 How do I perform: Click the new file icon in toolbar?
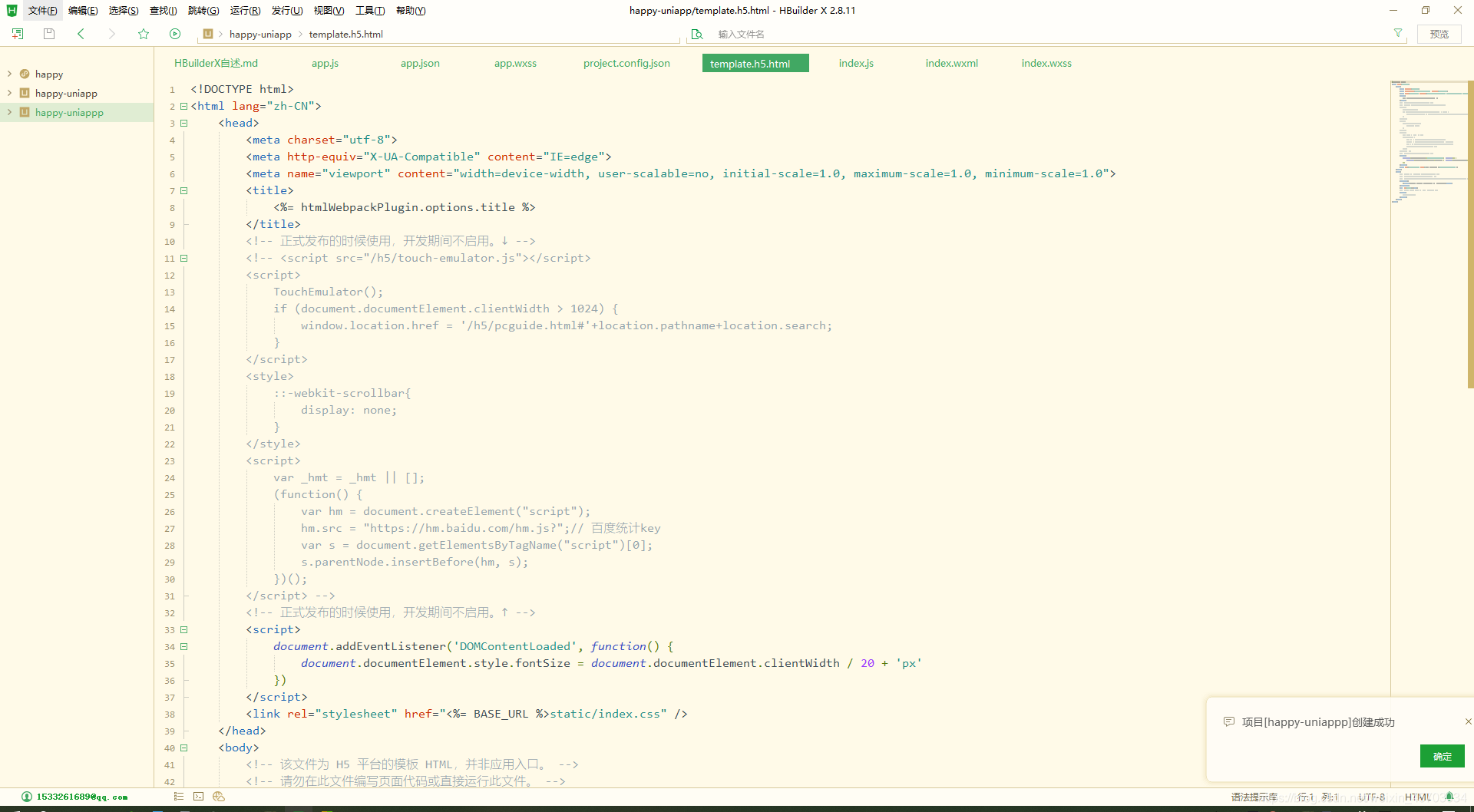(18, 34)
